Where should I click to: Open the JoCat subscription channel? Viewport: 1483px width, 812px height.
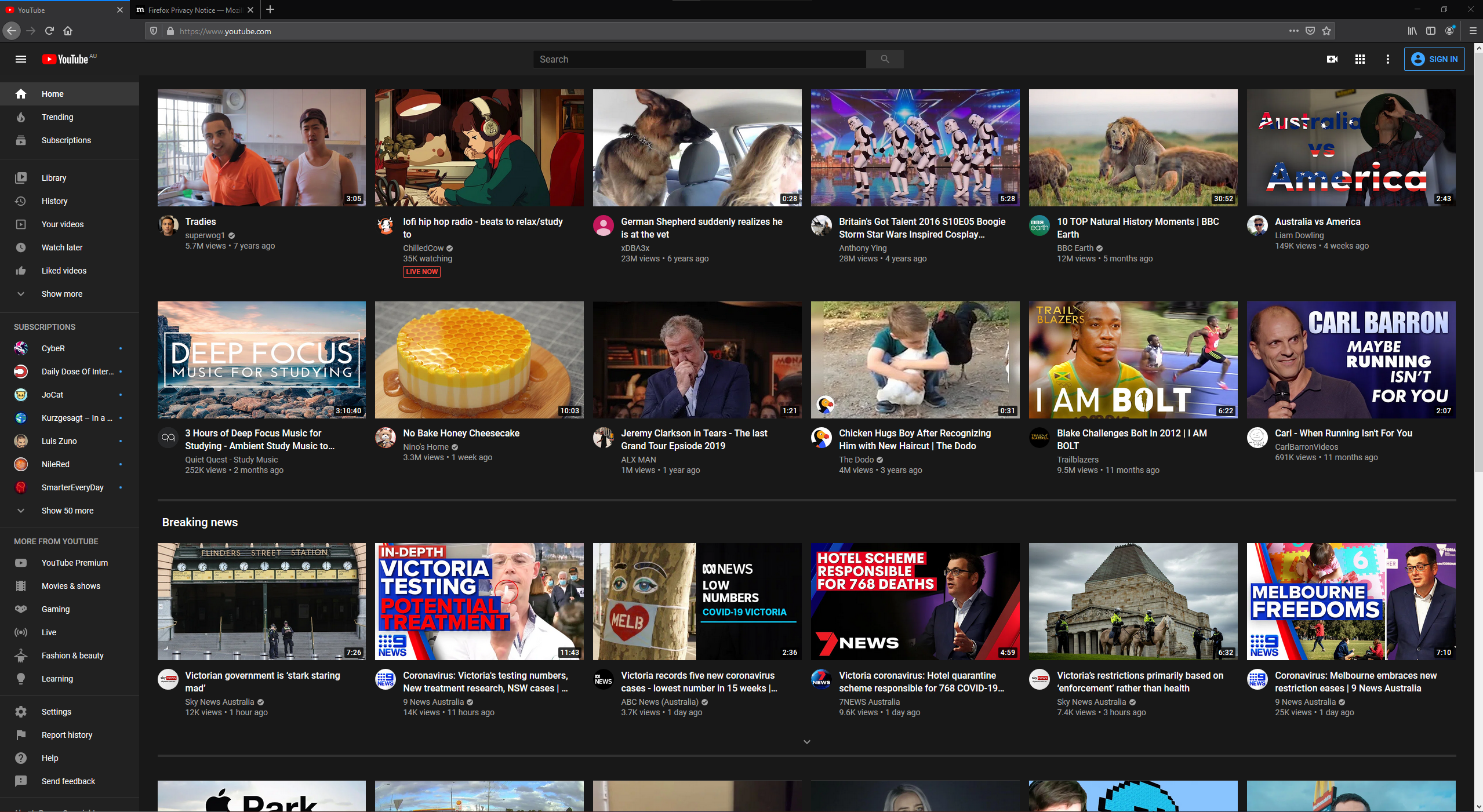tap(70, 395)
